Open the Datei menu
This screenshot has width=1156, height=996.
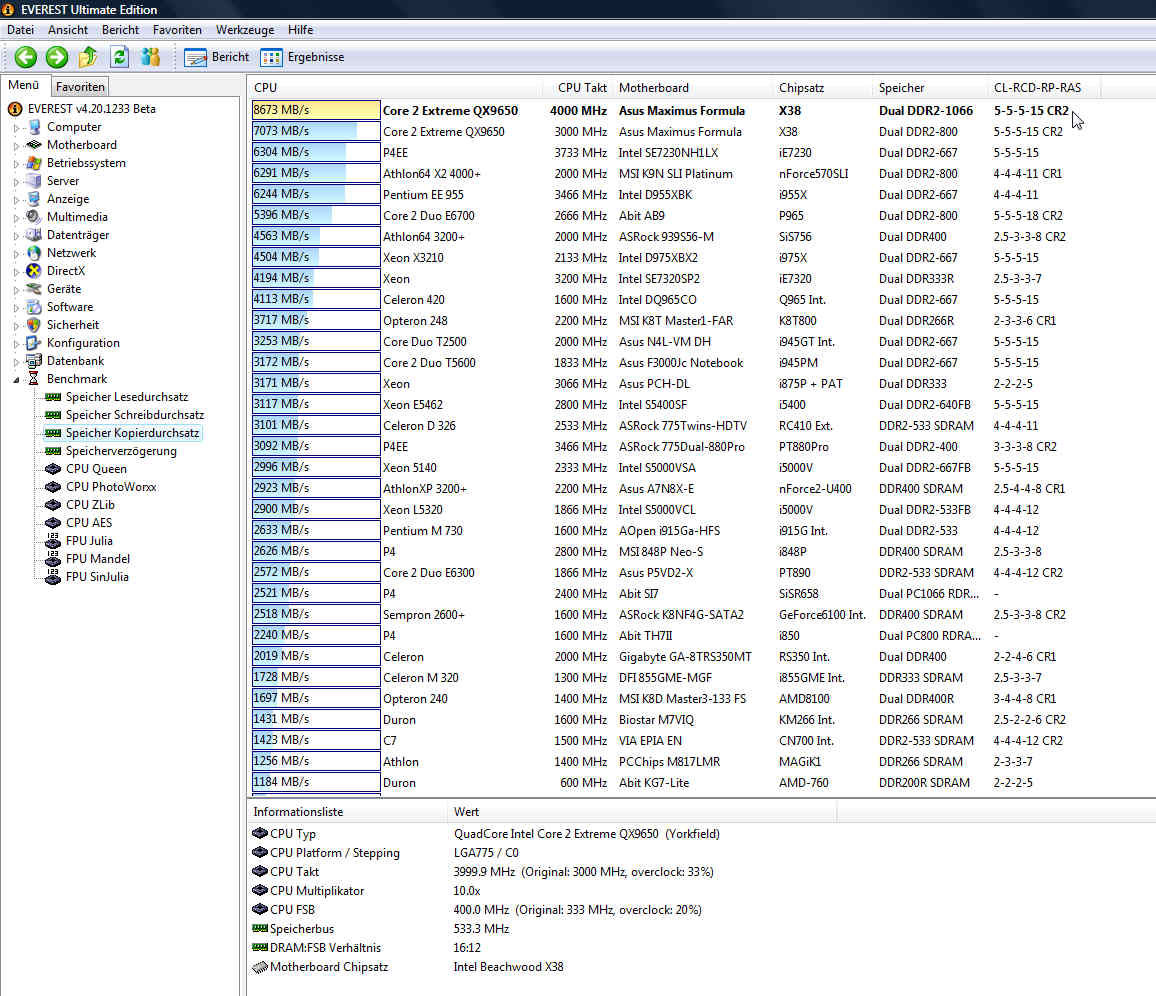pyautogui.click(x=21, y=29)
